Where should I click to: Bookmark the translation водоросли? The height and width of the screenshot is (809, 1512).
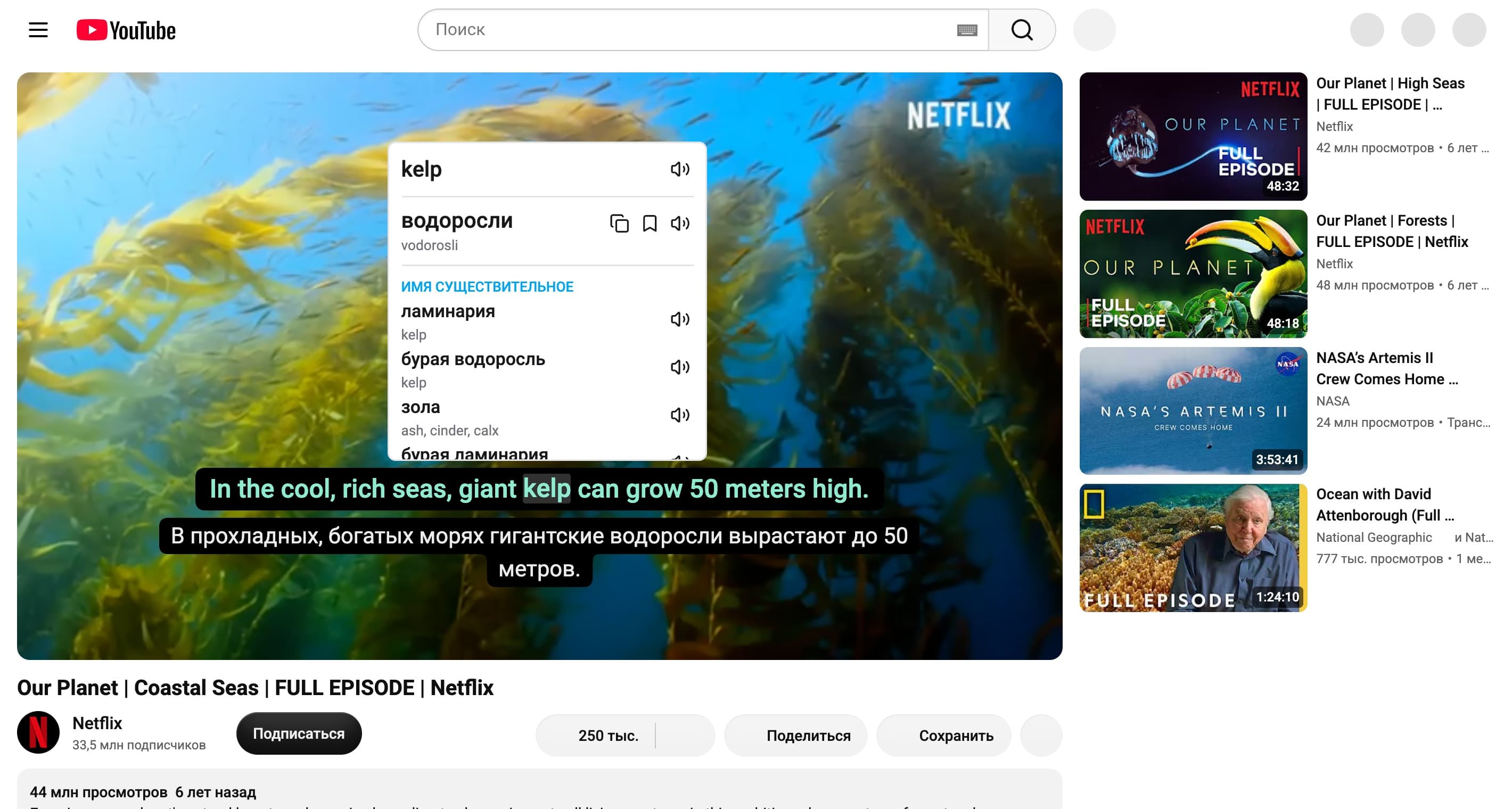point(650,224)
